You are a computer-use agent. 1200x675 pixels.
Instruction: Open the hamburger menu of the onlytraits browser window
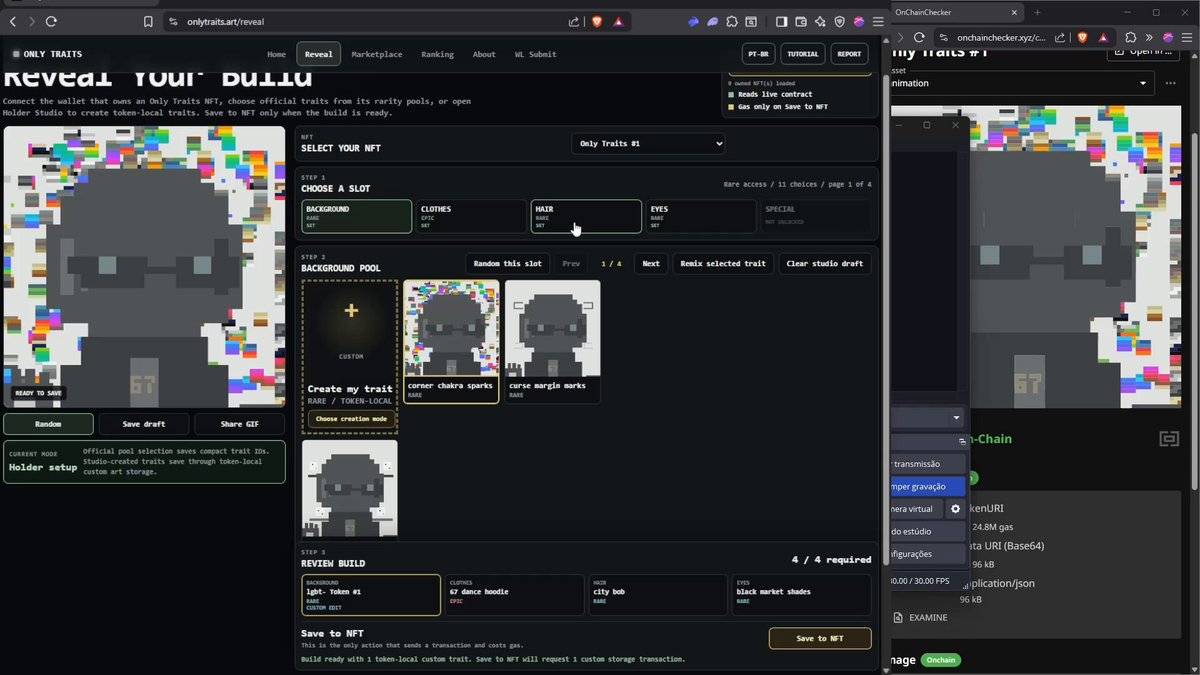click(x=877, y=21)
